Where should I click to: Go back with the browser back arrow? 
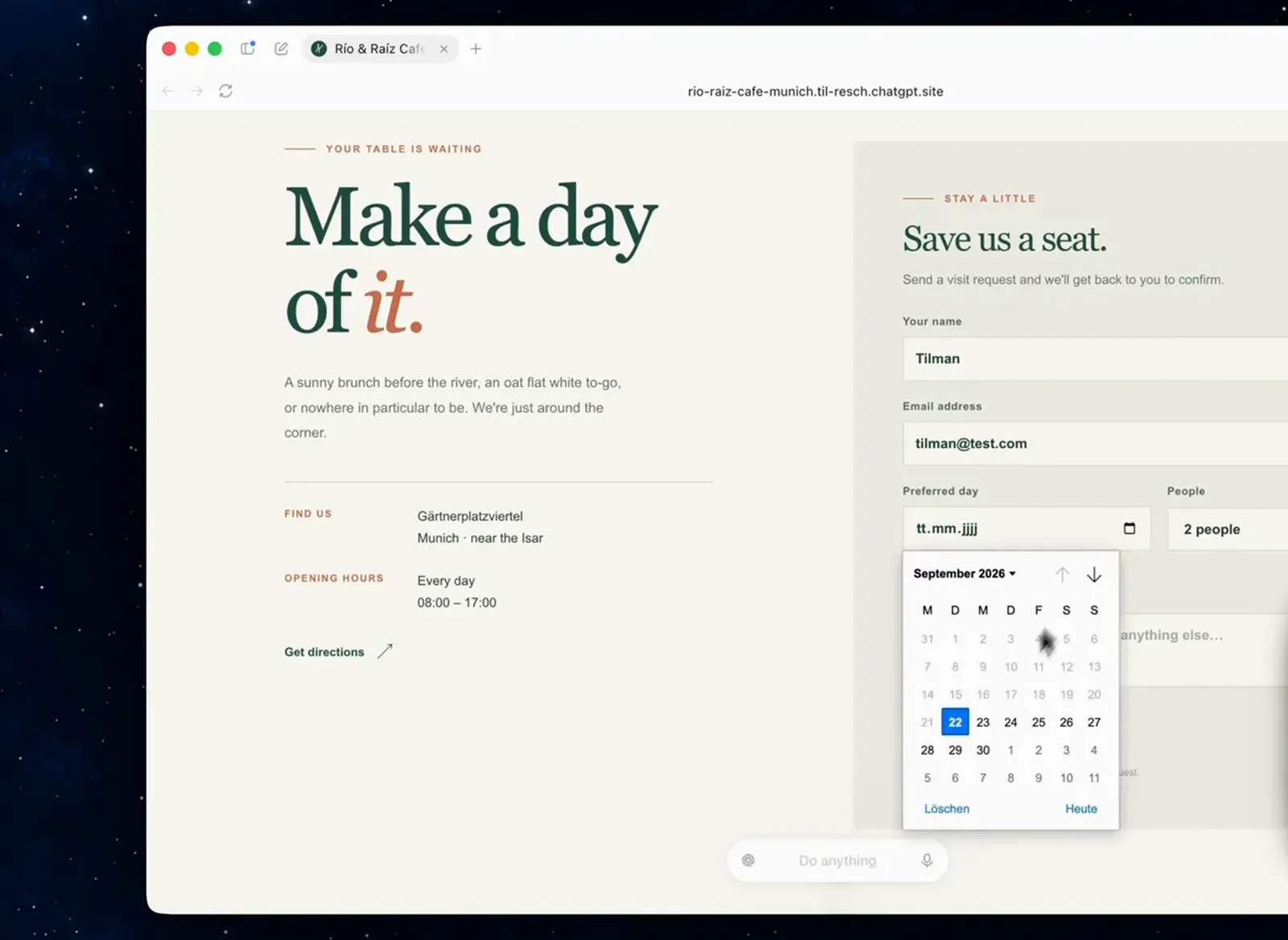(168, 91)
